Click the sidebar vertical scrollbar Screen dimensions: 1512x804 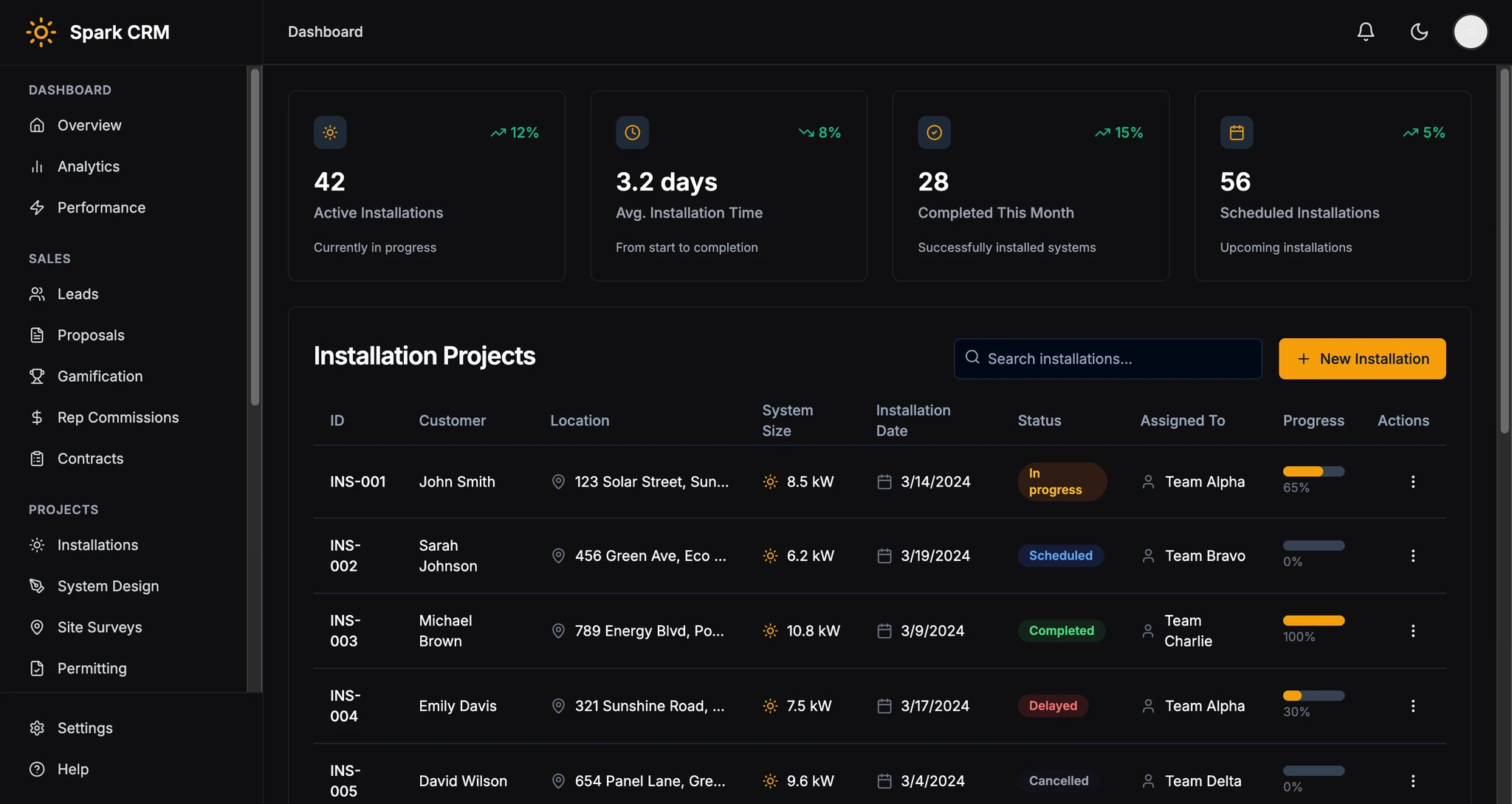255,236
